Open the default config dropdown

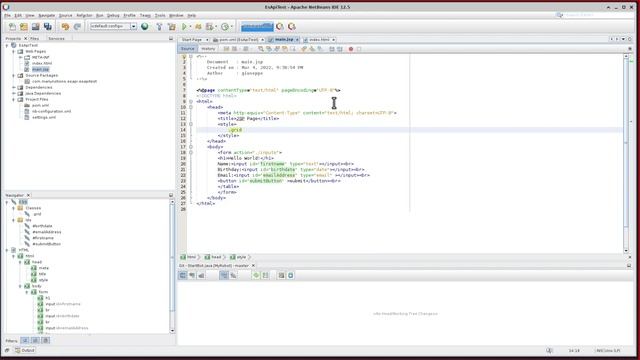pos(133,27)
